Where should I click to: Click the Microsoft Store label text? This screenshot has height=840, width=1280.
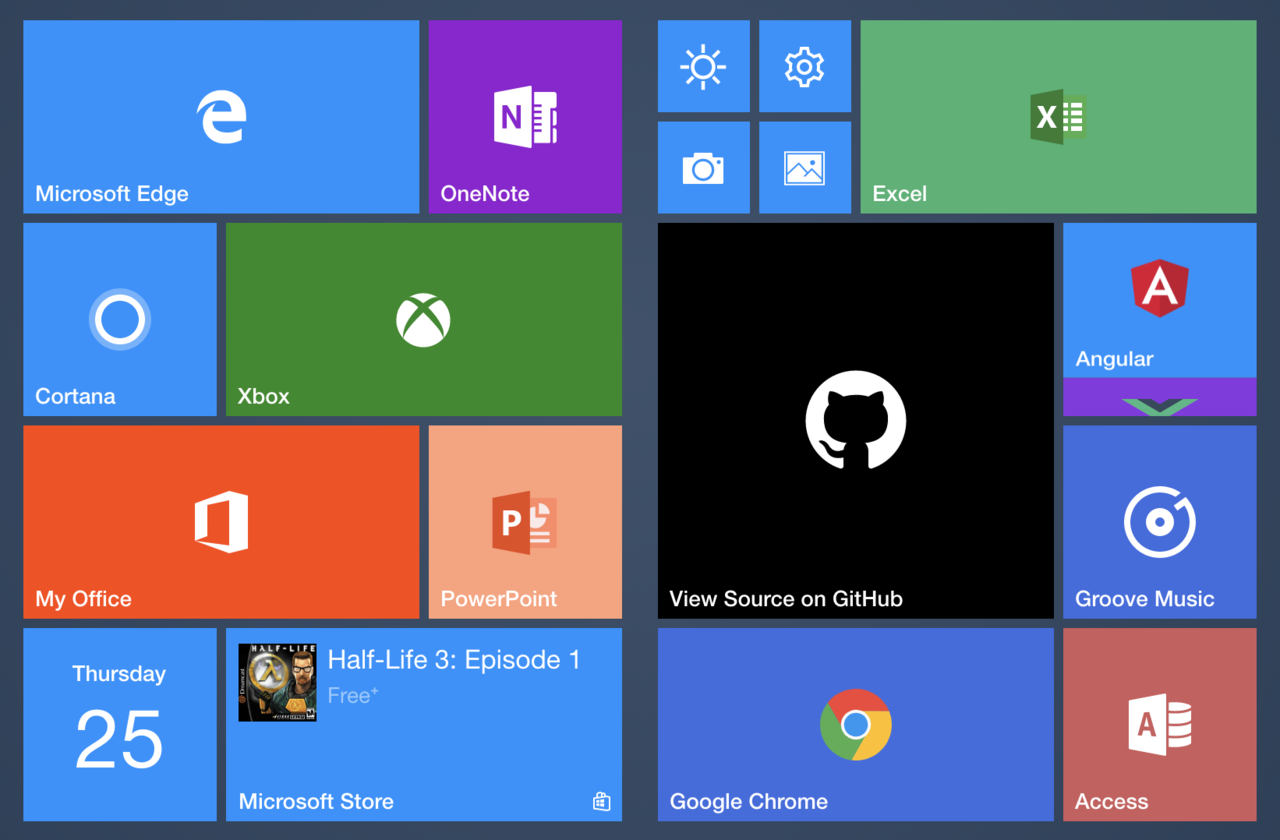pos(316,801)
